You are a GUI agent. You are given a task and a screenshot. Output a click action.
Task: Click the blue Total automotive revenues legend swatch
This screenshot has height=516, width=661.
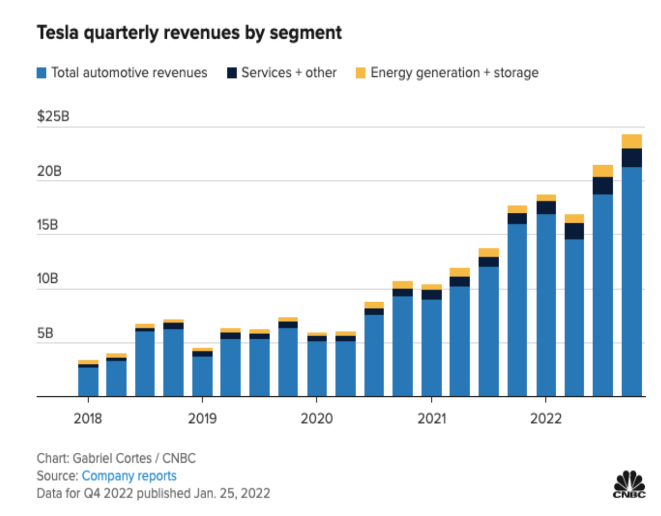tap(41, 73)
